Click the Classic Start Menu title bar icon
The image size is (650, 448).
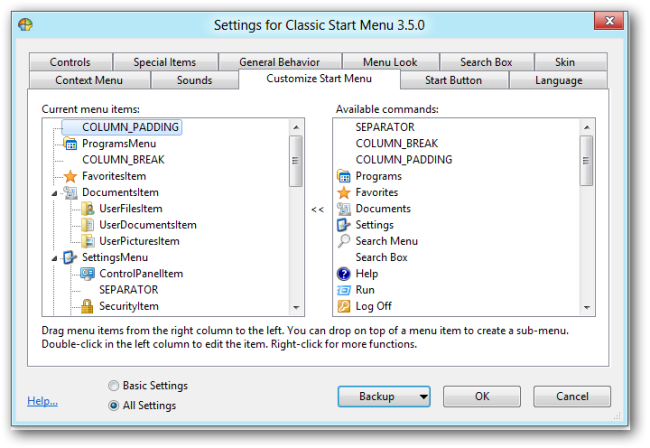click(25, 25)
